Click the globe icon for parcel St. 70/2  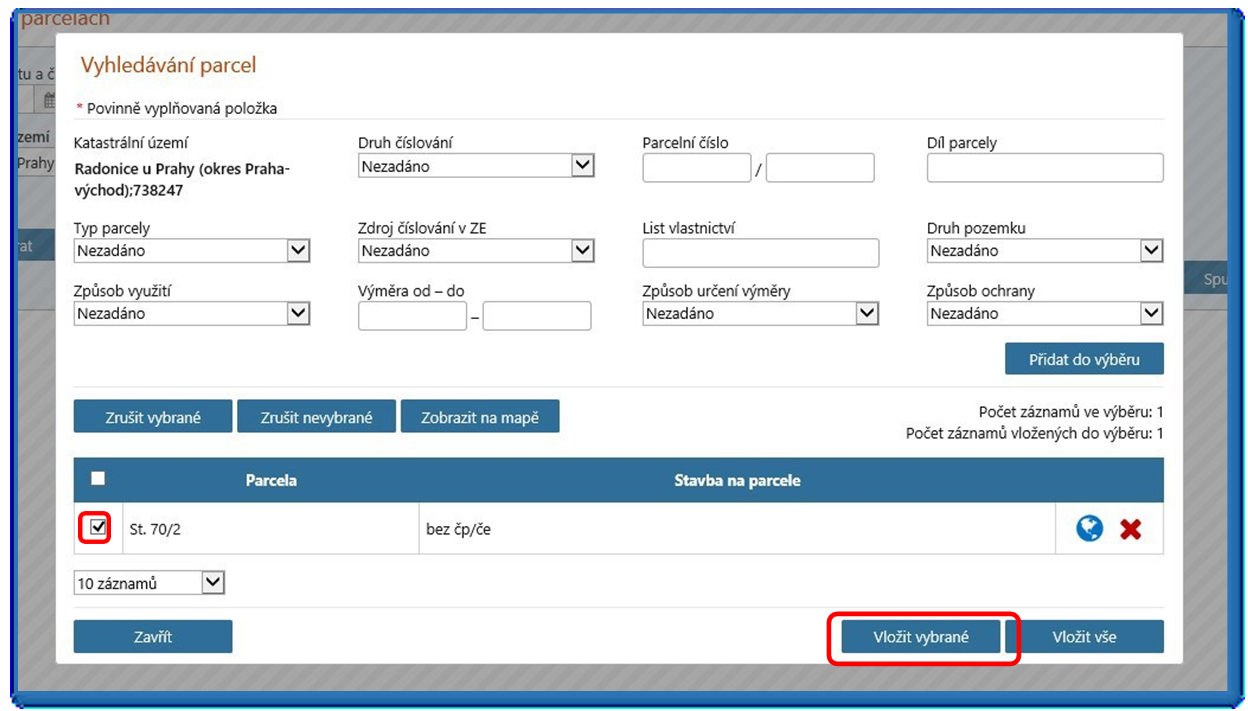(x=1089, y=529)
